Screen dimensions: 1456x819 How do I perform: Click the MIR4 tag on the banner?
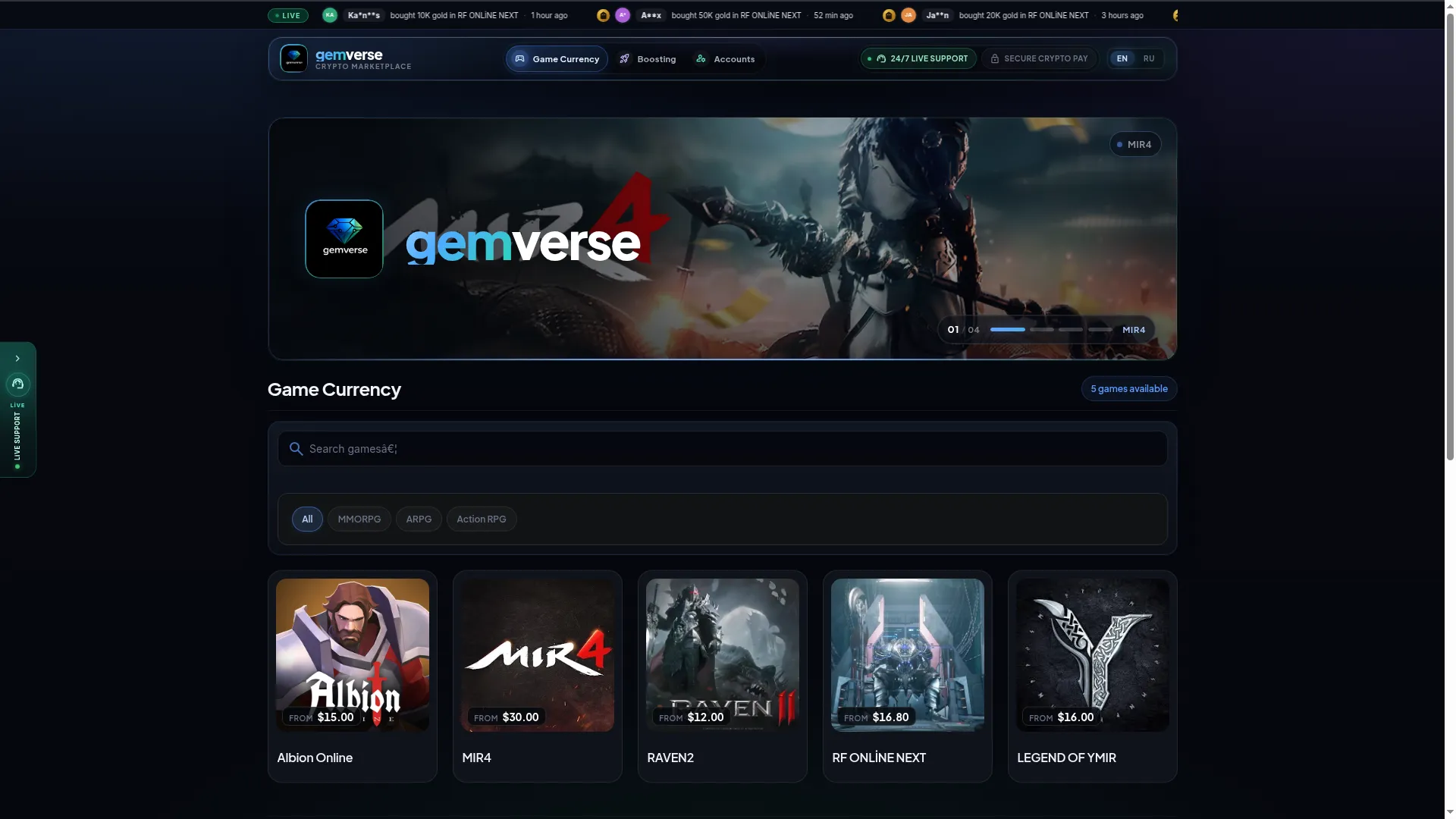(1135, 145)
